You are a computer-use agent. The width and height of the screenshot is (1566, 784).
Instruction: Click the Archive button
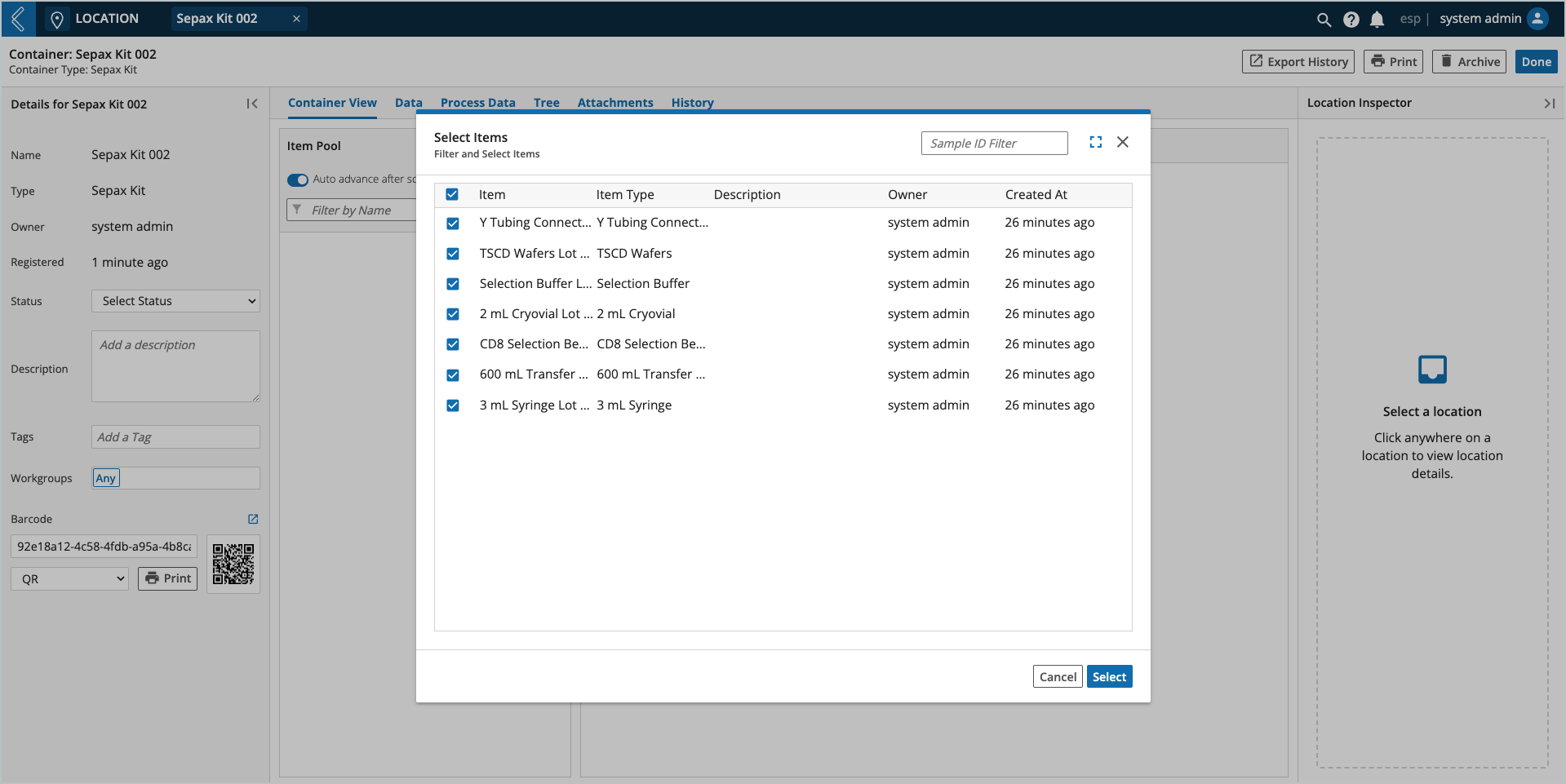(1470, 62)
